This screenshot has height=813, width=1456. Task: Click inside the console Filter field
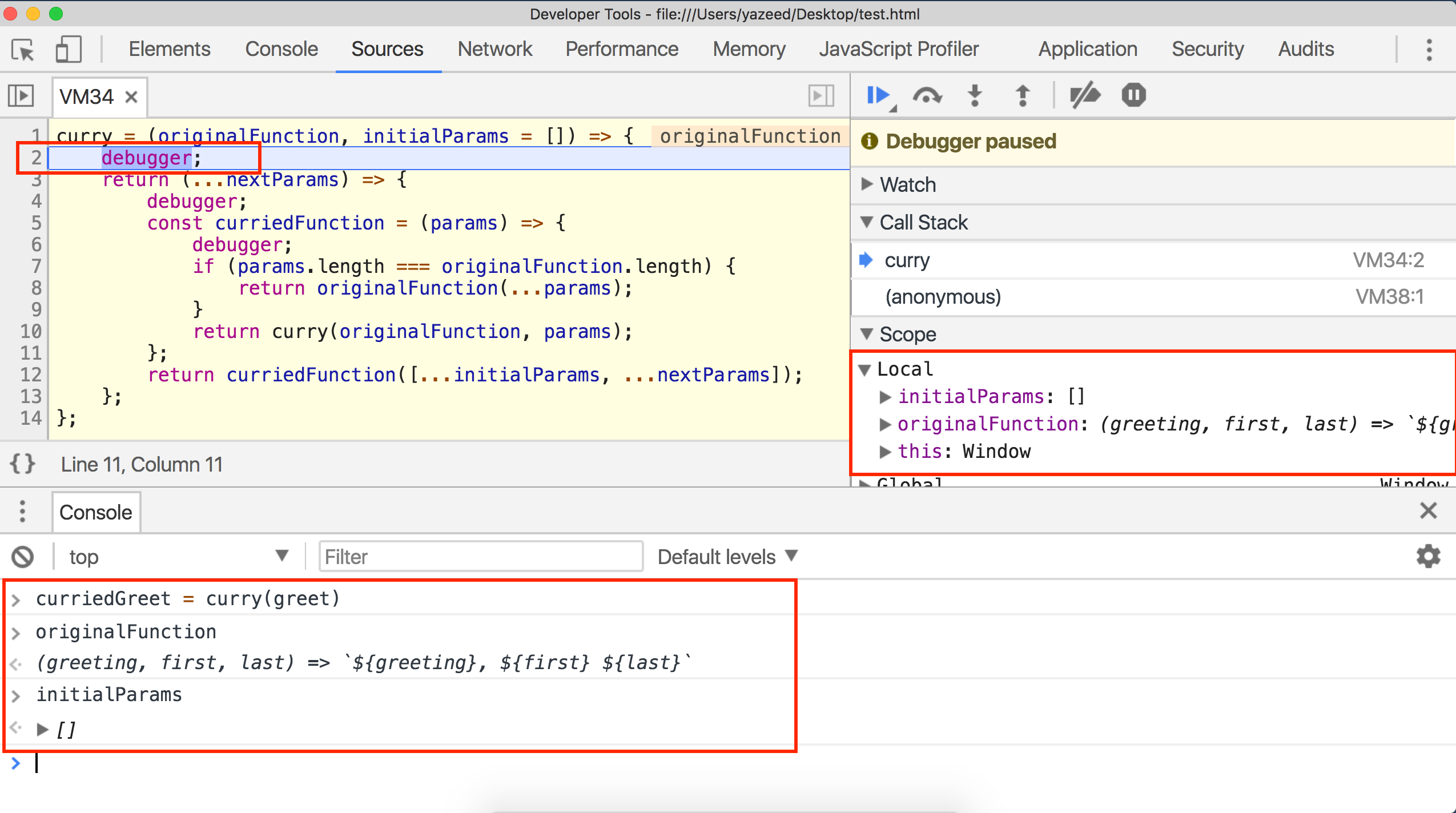tap(480, 556)
